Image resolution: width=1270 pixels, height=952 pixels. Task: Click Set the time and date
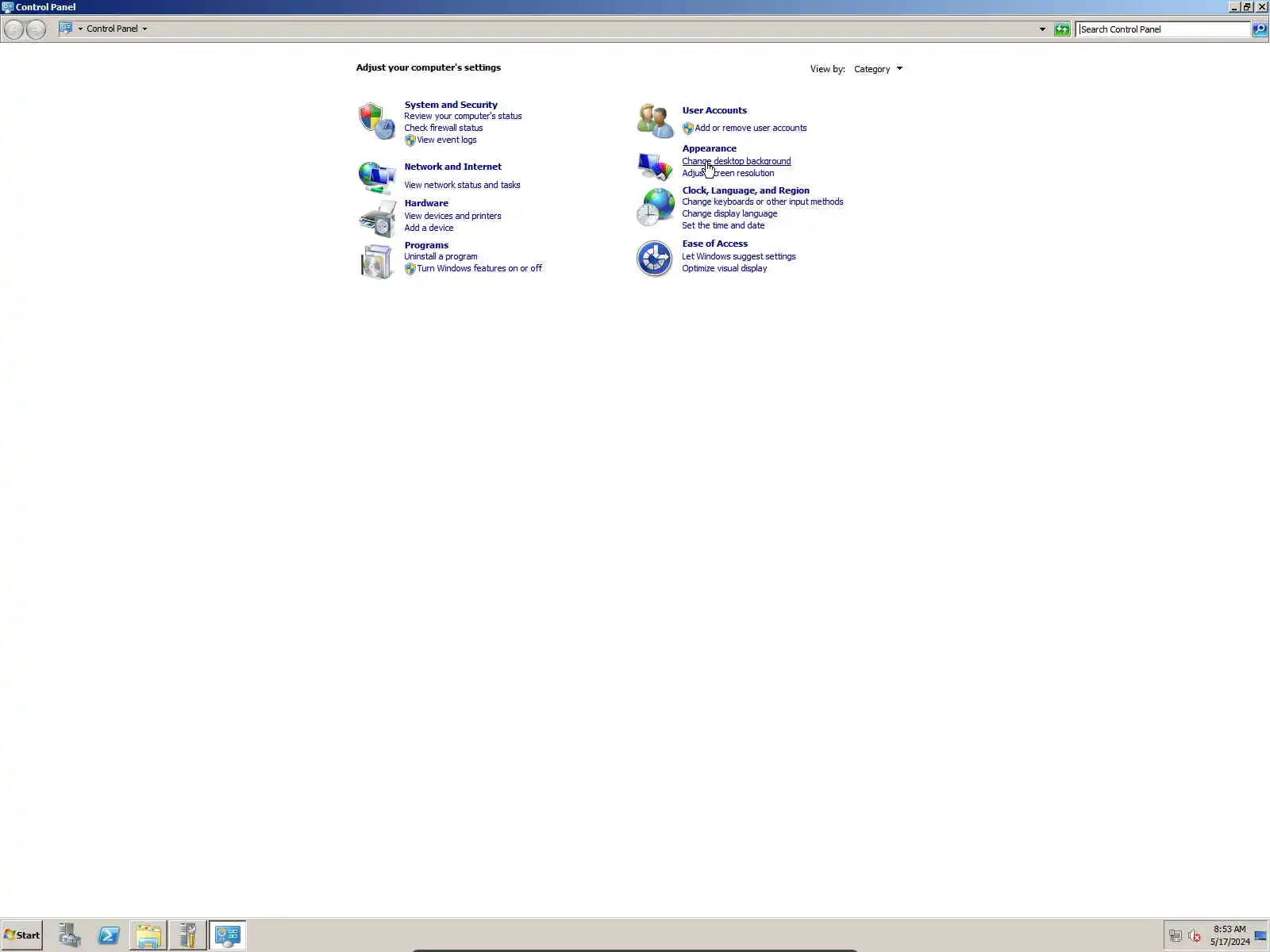tap(723, 225)
